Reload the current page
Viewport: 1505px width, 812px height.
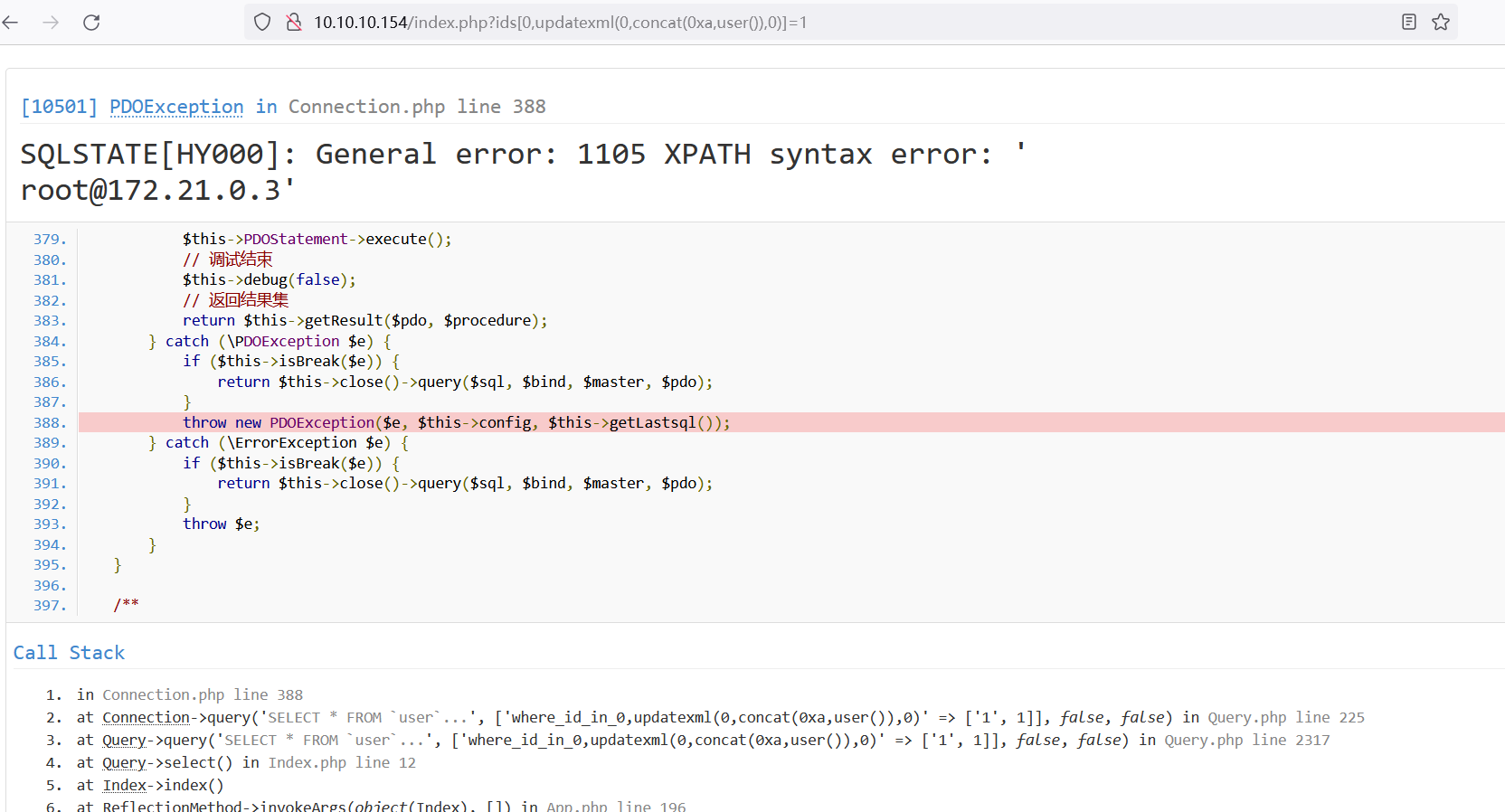tap(91, 22)
